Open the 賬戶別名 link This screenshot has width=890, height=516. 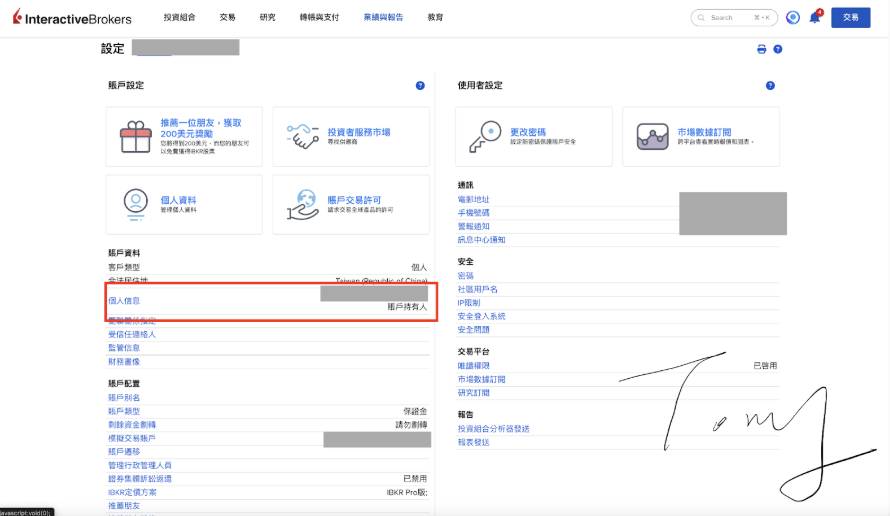click(124, 398)
